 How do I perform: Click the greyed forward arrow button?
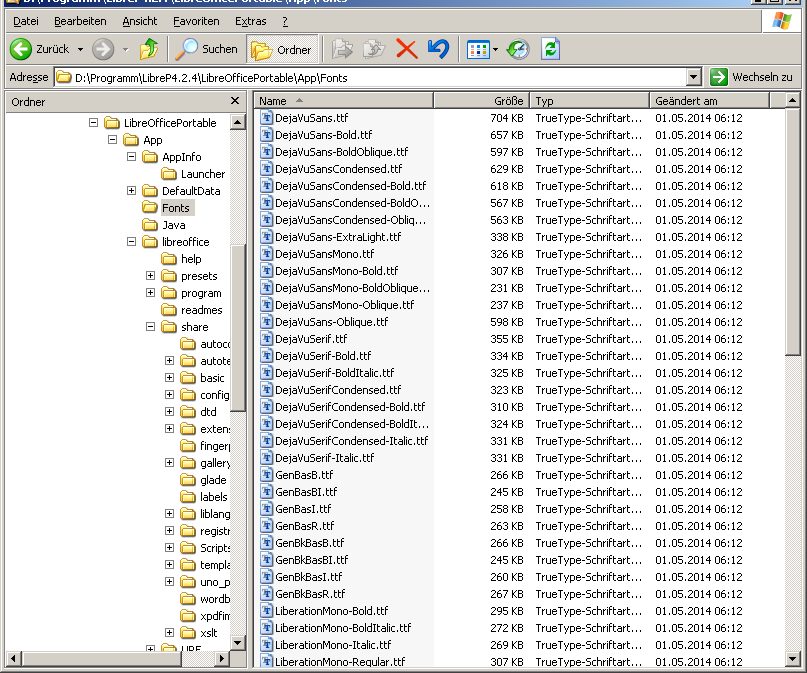tap(103, 49)
